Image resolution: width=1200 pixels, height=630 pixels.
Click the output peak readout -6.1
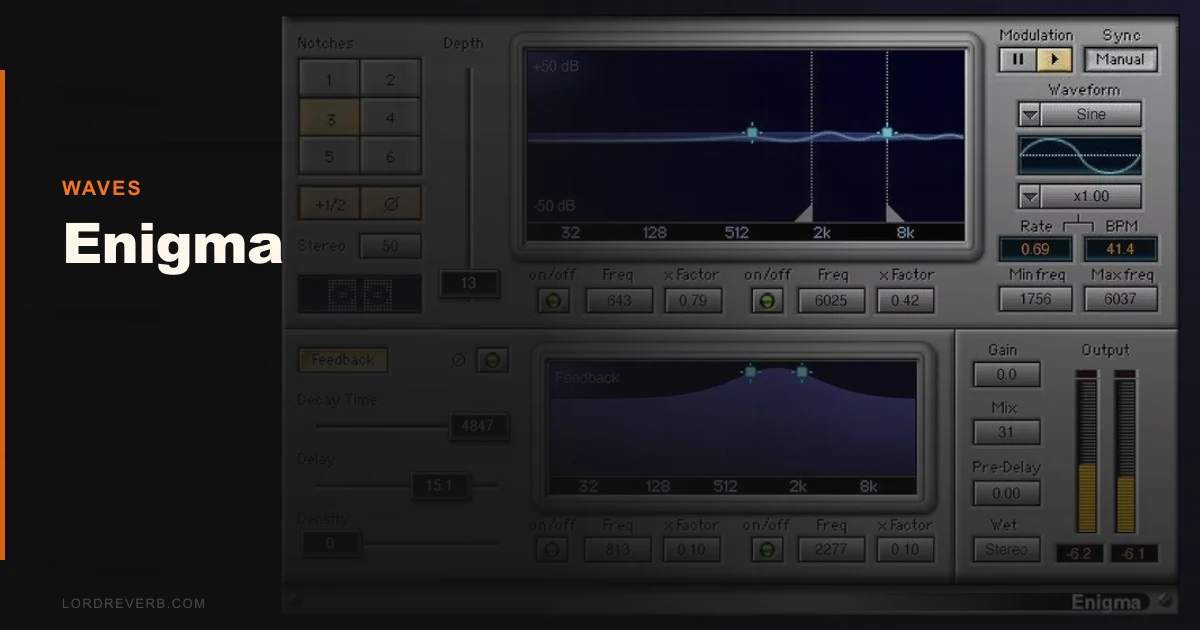click(x=1134, y=553)
